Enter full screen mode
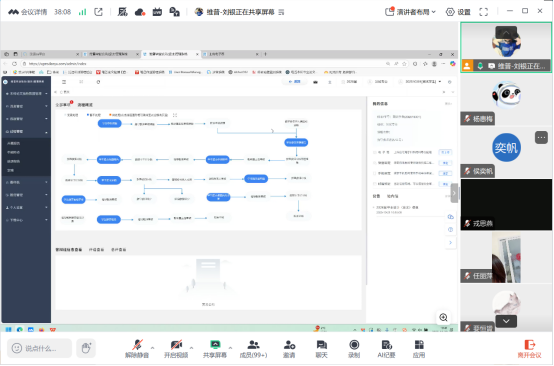554x366 pixels. (x=483, y=12)
